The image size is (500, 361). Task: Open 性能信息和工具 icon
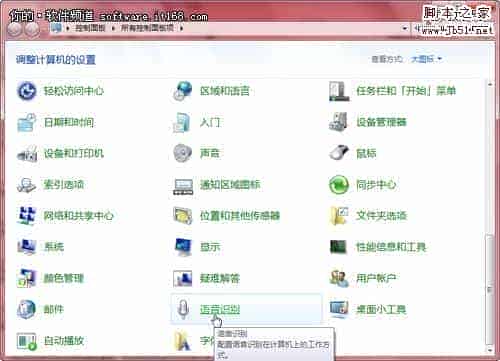pos(338,247)
